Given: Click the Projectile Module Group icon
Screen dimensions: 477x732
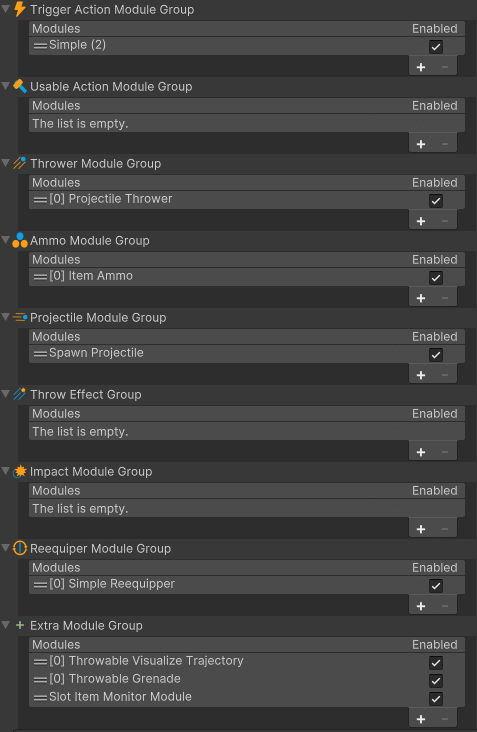Looking at the screenshot, I should pyautogui.click(x=20, y=317).
